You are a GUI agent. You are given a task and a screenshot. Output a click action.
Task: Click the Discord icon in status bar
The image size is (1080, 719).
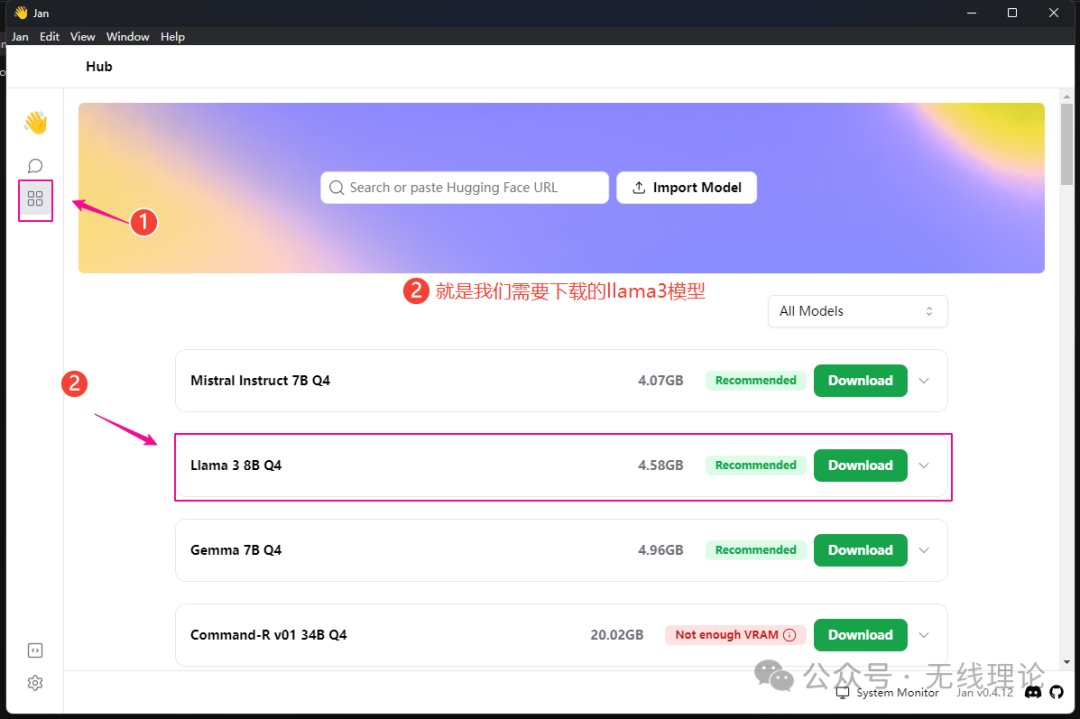pos(1033,692)
